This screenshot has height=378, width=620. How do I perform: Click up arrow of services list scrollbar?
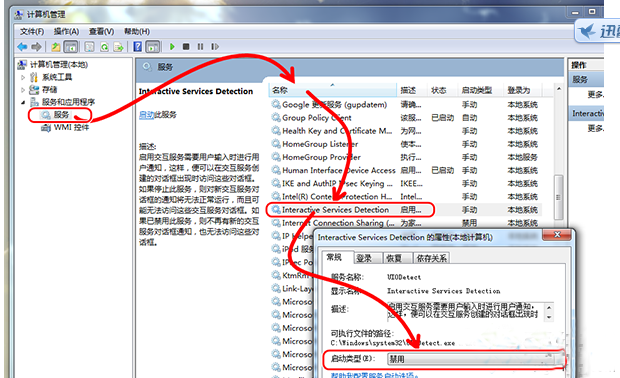tap(558, 89)
